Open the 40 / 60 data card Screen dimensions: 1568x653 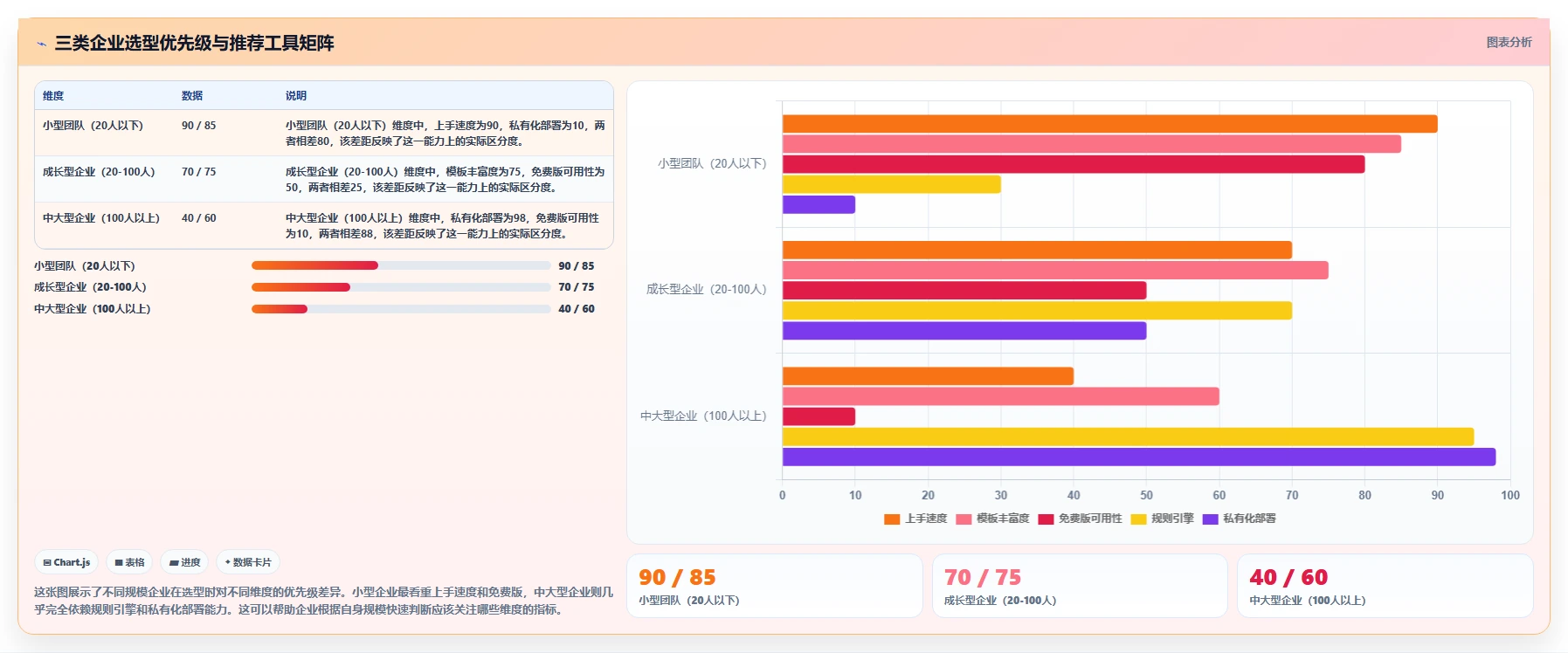(1385, 586)
